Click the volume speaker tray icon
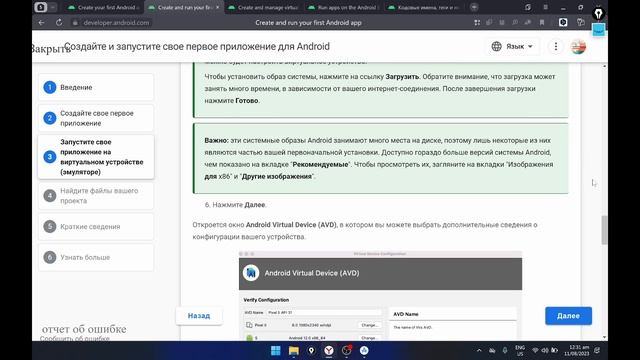 click(544, 350)
